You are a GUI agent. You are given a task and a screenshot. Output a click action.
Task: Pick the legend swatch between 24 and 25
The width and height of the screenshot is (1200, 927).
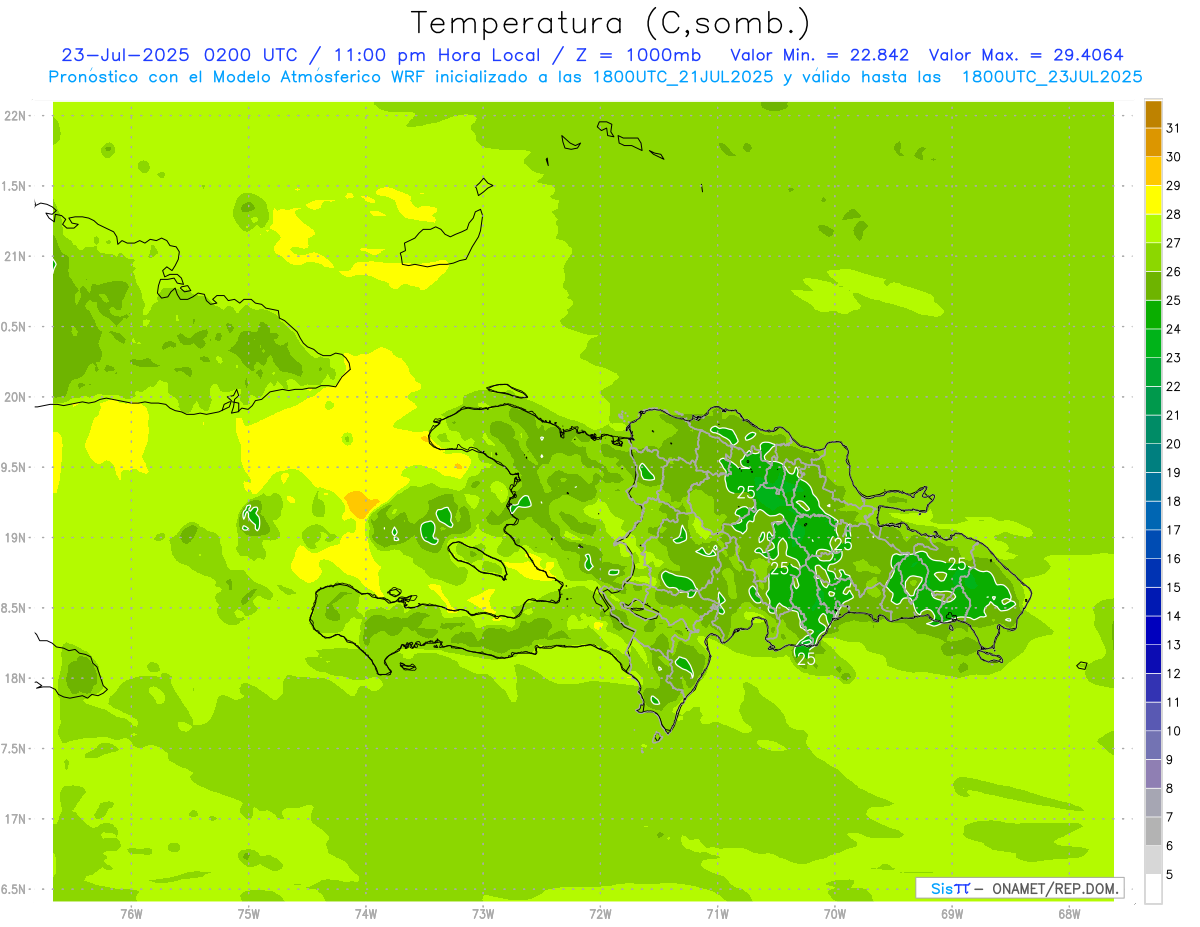(1153, 315)
